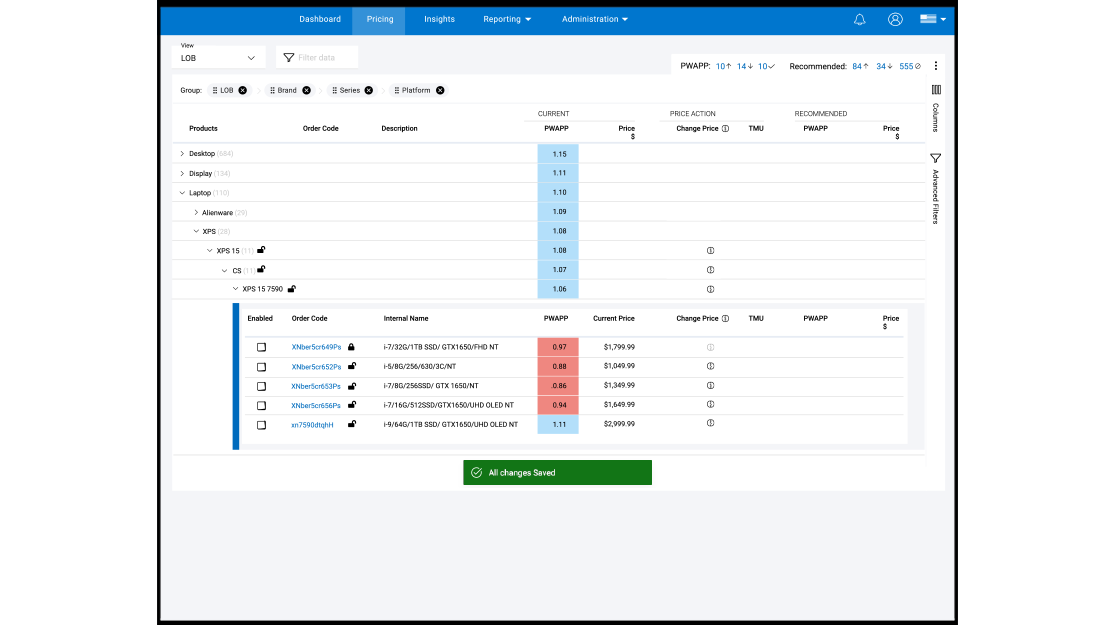1116x625 pixels.
Task: Open the Reporting menu
Action: [507, 19]
